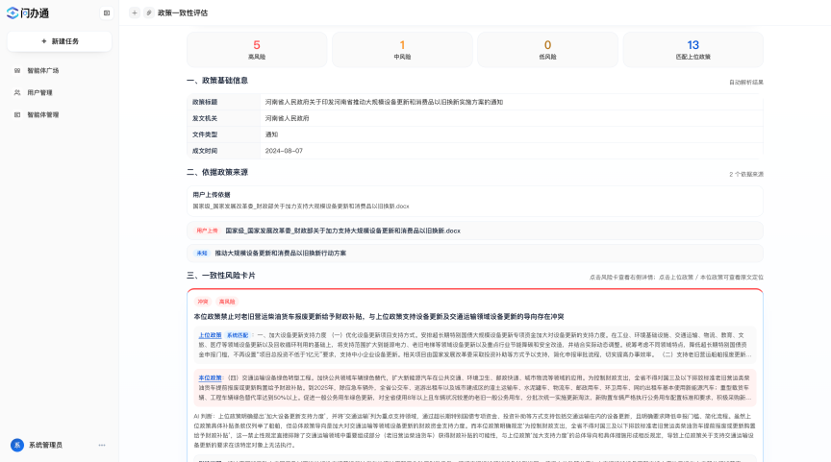Viewport: 831px width, 462px height.
Task: Open 智能体广场 in the sidebar
Action: tap(43, 70)
